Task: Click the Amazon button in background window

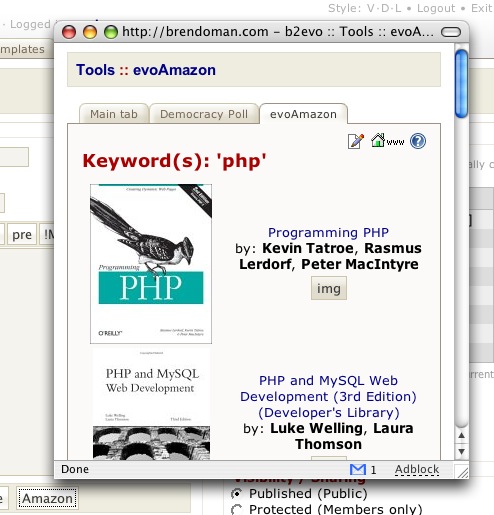Action: tap(47, 498)
